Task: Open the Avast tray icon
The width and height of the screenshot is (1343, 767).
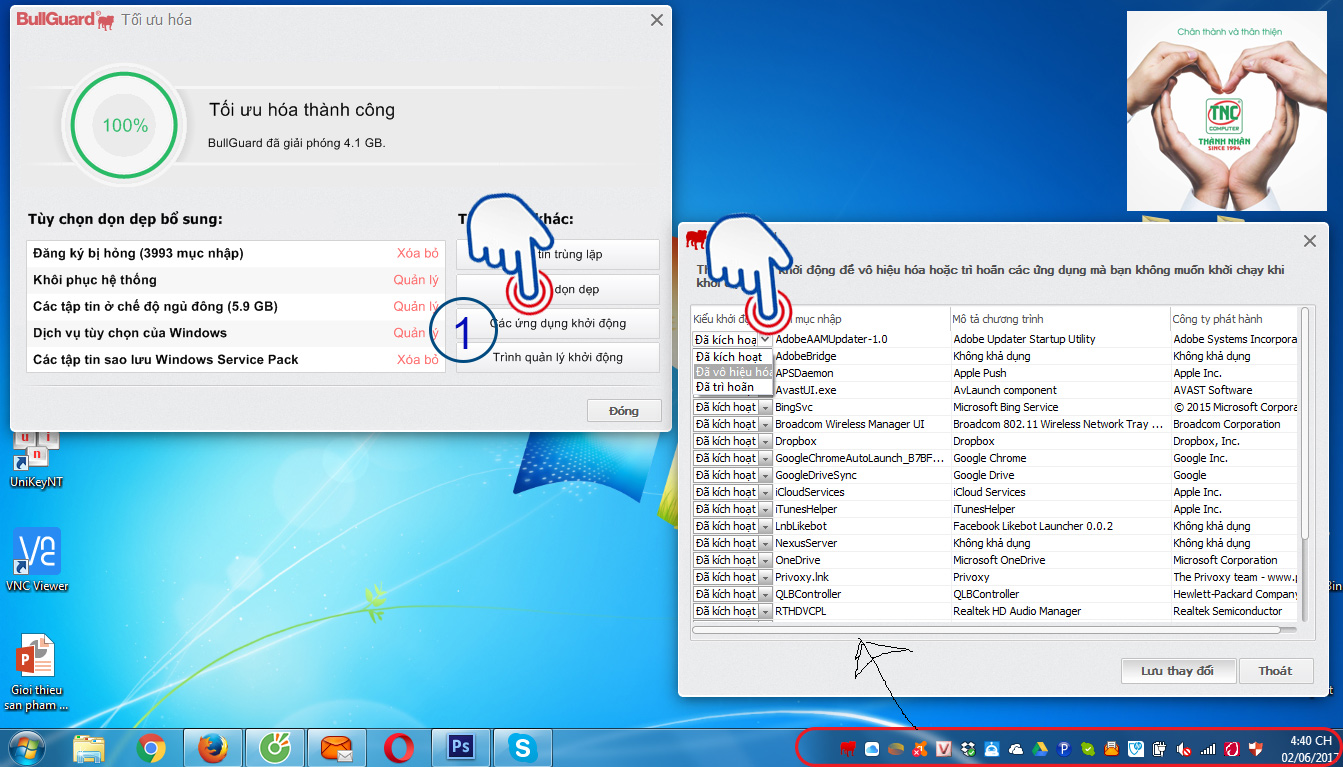Action: (920, 749)
